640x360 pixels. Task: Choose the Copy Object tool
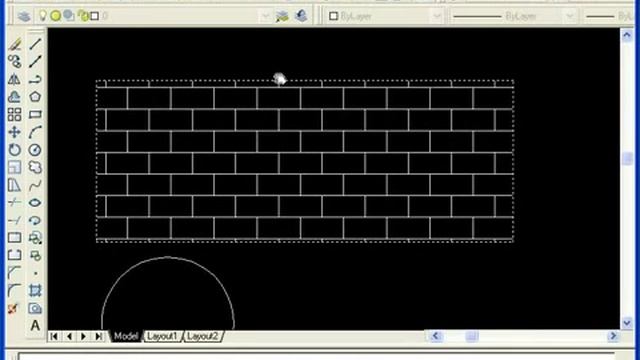(15, 61)
